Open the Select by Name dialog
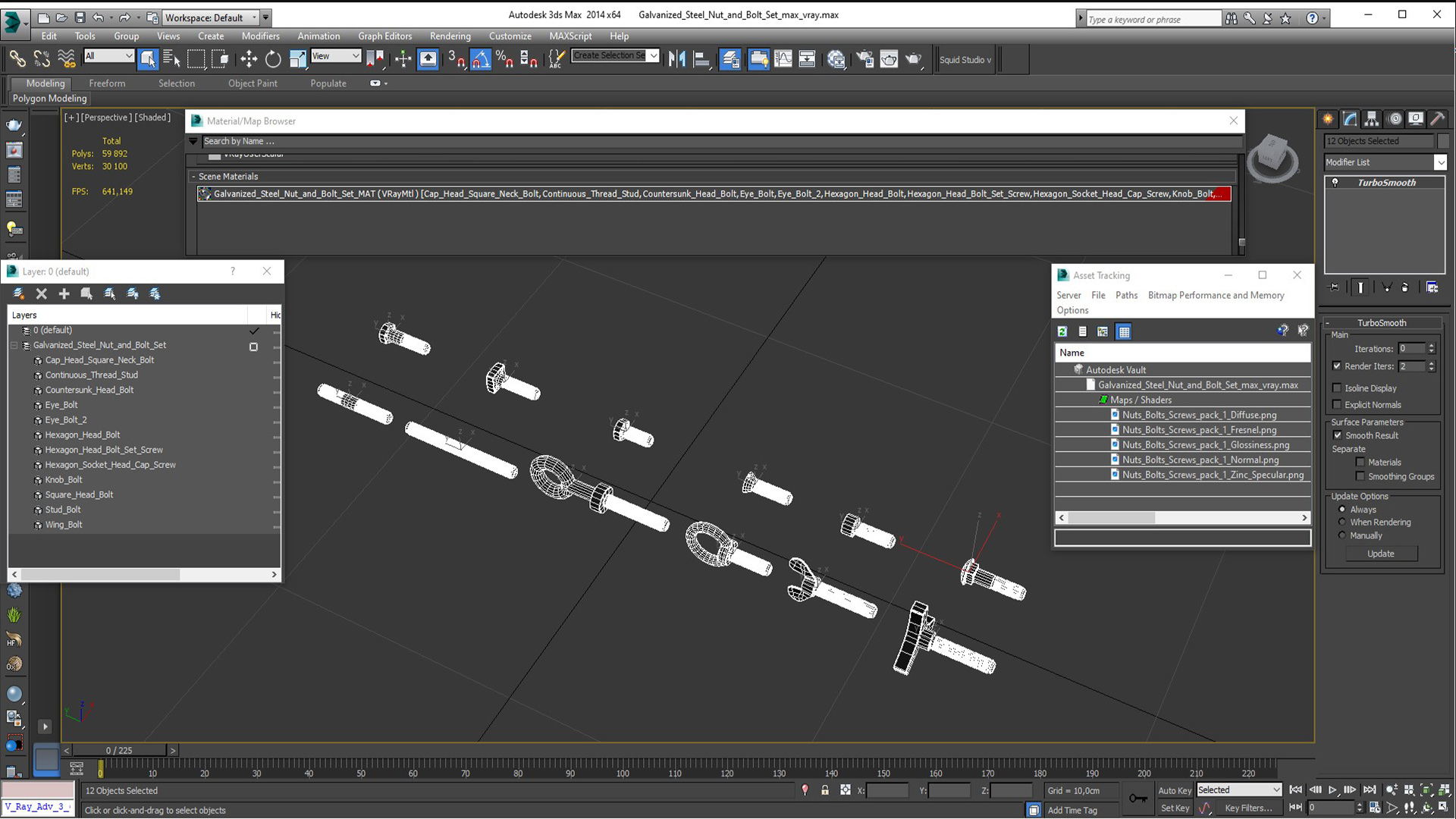 point(171,58)
